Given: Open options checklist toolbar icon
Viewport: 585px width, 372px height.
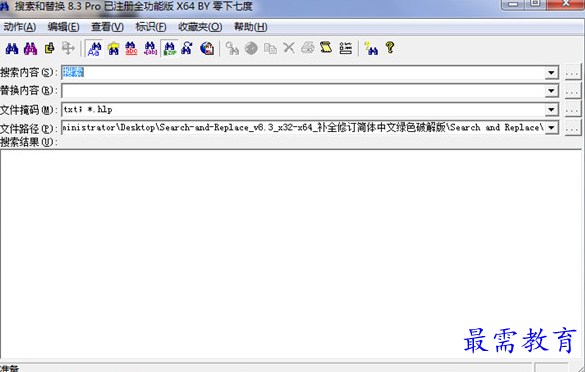Looking at the screenshot, I should coord(345,49).
